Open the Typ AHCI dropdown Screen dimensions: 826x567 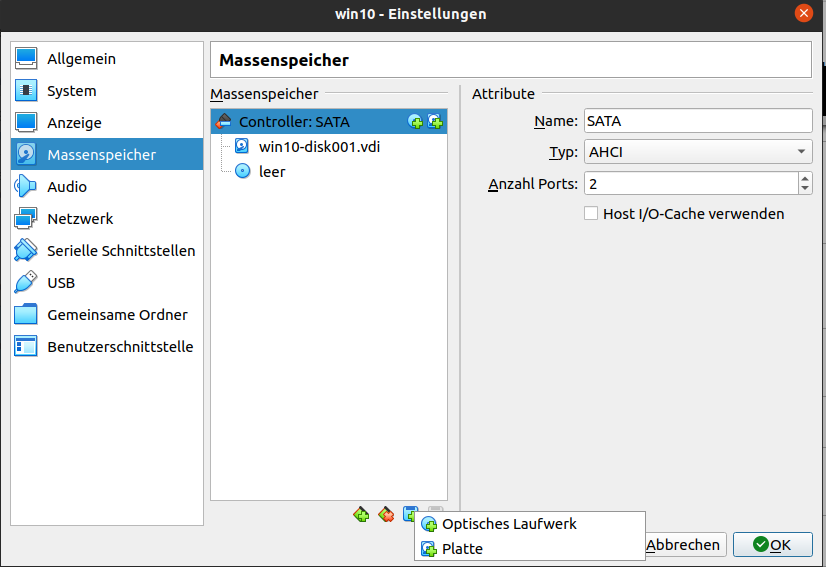tap(698, 152)
